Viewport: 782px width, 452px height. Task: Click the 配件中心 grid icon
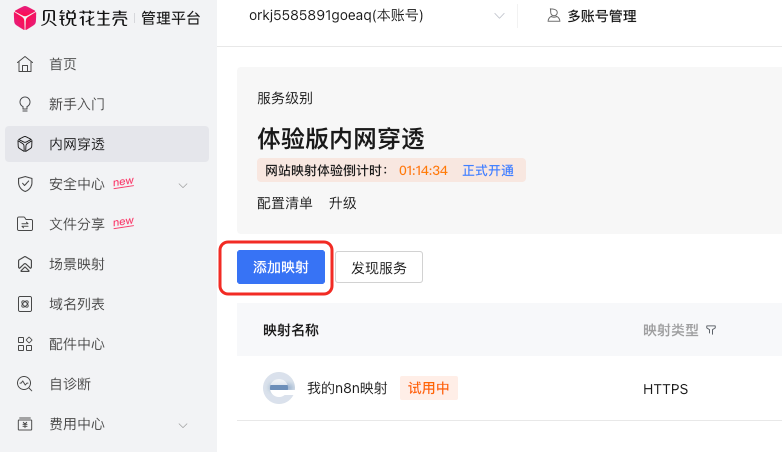coord(25,344)
